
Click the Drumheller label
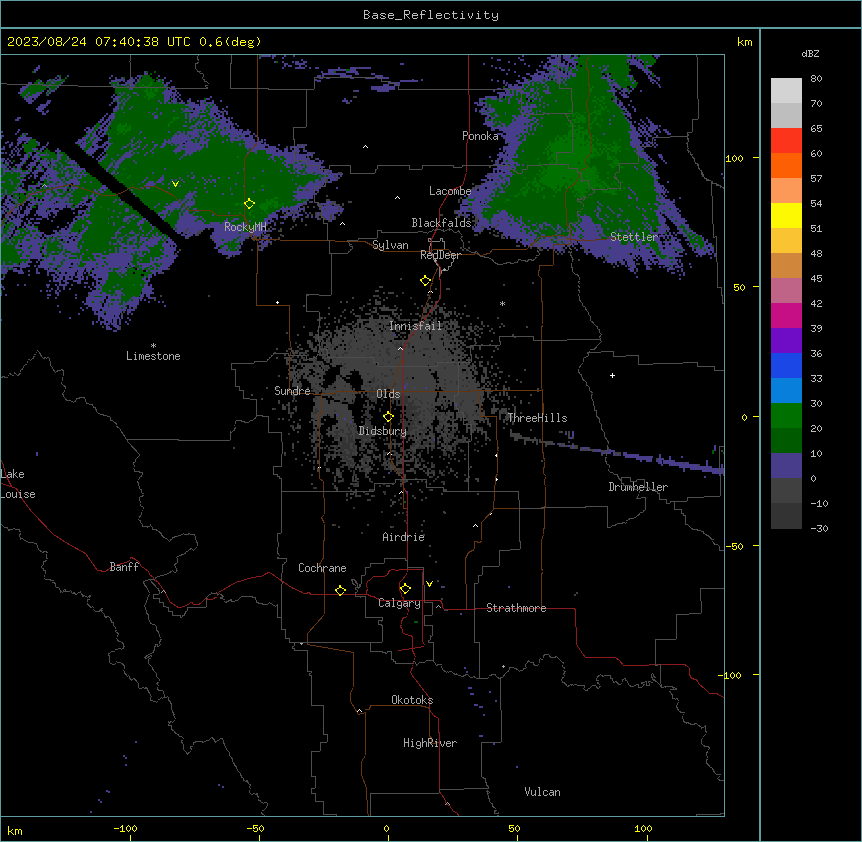coord(638,487)
